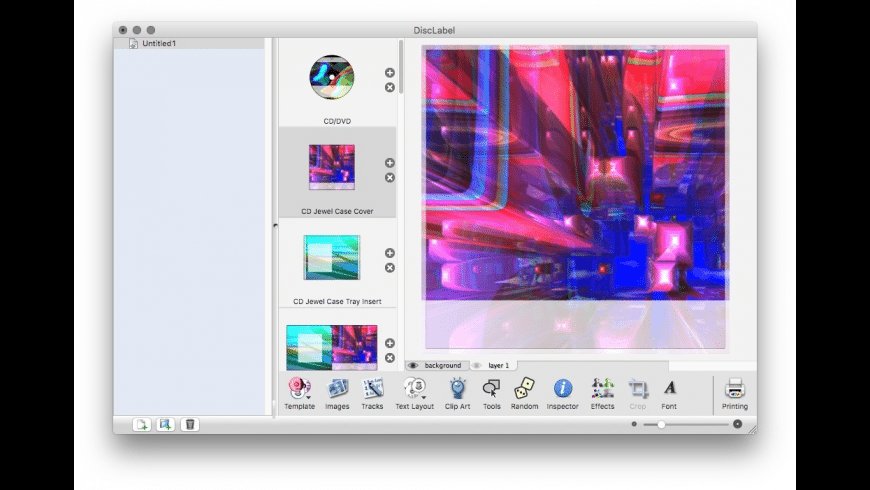
Task: Open the Inspector panel
Action: [562, 390]
